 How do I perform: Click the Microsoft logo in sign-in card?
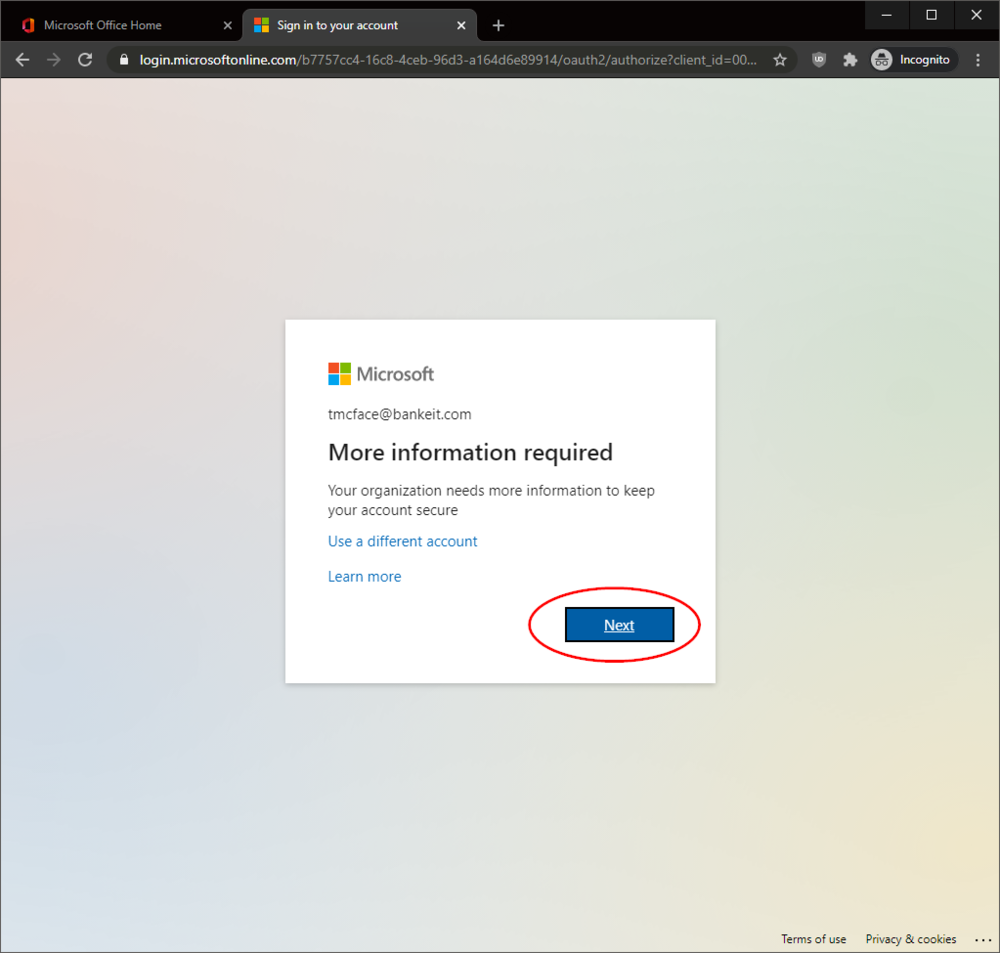tap(381, 374)
